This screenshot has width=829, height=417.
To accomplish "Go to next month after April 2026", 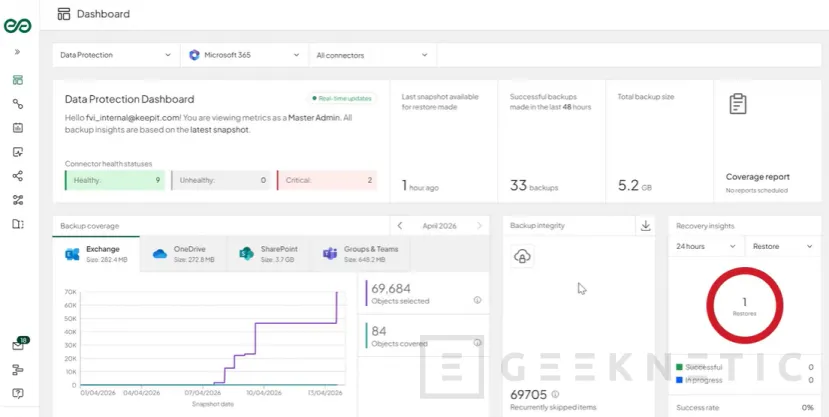I will pyautogui.click(x=480, y=226).
